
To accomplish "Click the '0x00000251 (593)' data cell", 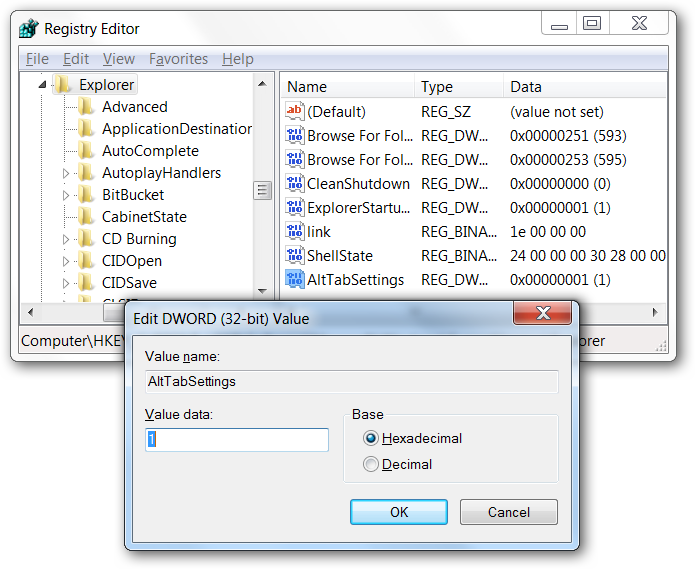I will point(568,136).
